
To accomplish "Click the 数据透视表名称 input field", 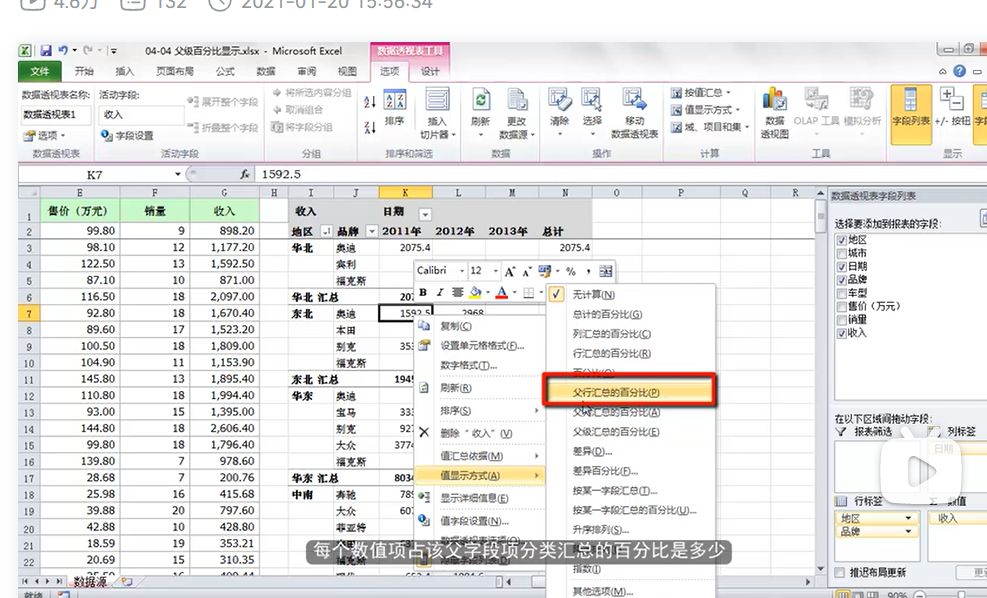I will (56, 115).
